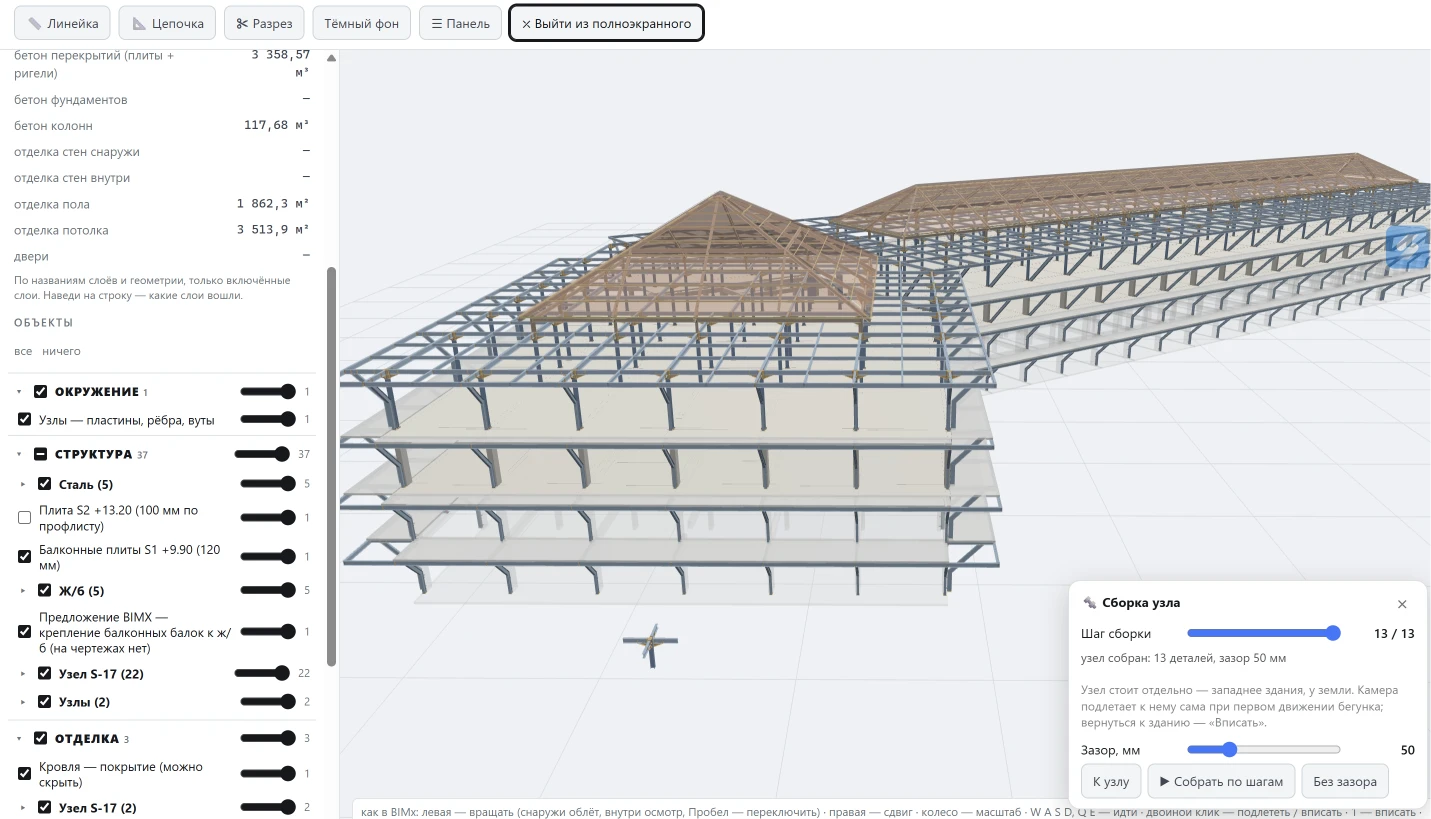Click the Без зазора button
The width and height of the screenshot is (1431, 819).
pyautogui.click(x=1345, y=781)
